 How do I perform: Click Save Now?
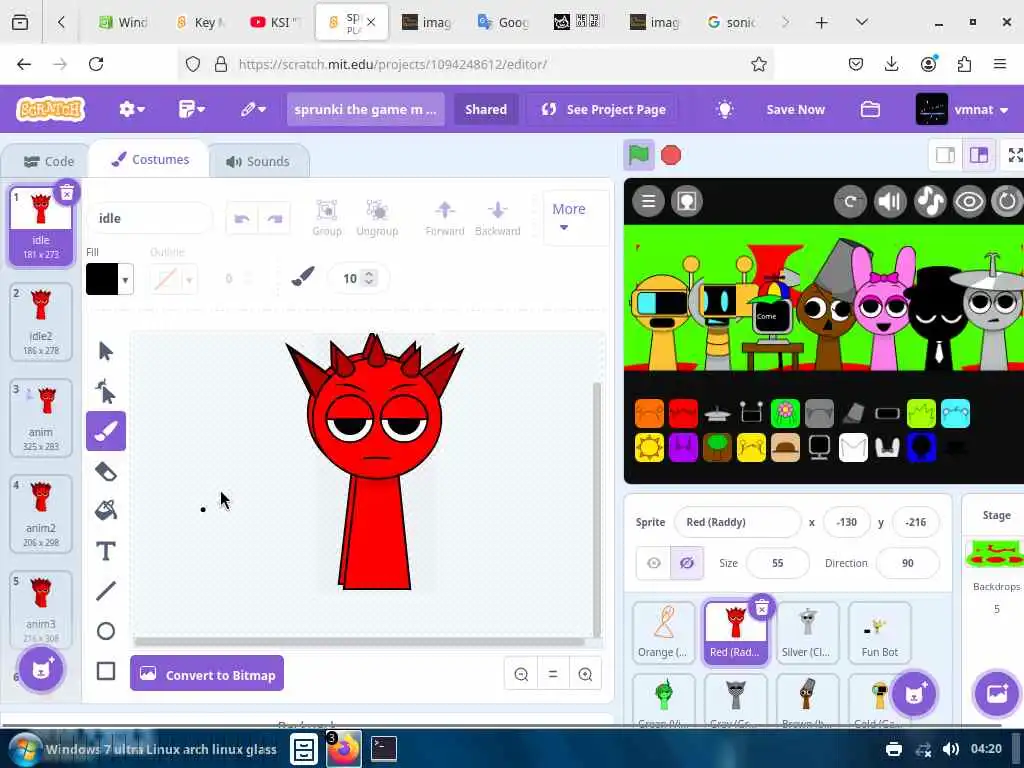[795, 109]
